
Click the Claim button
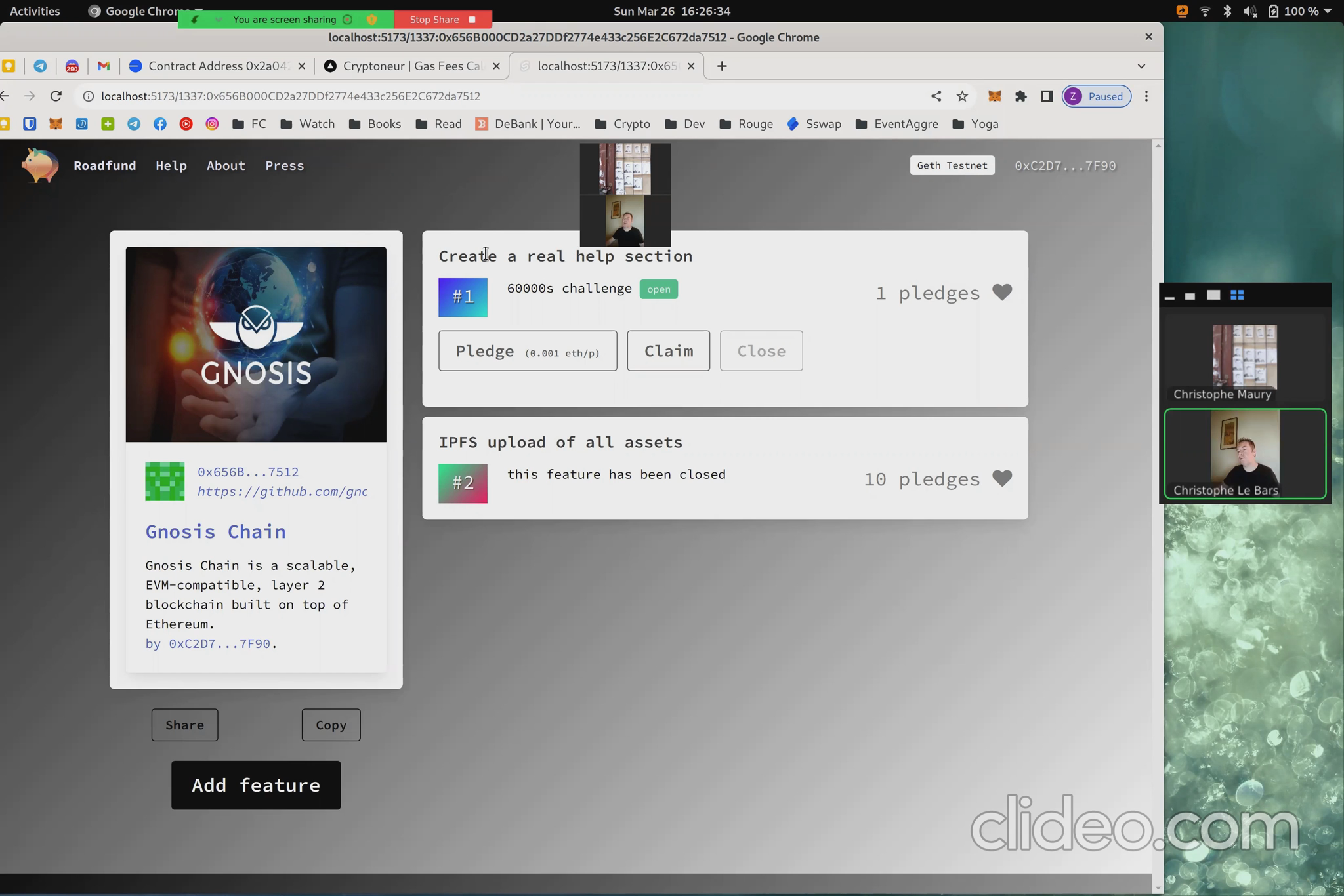pyautogui.click(x=668, y=351)
